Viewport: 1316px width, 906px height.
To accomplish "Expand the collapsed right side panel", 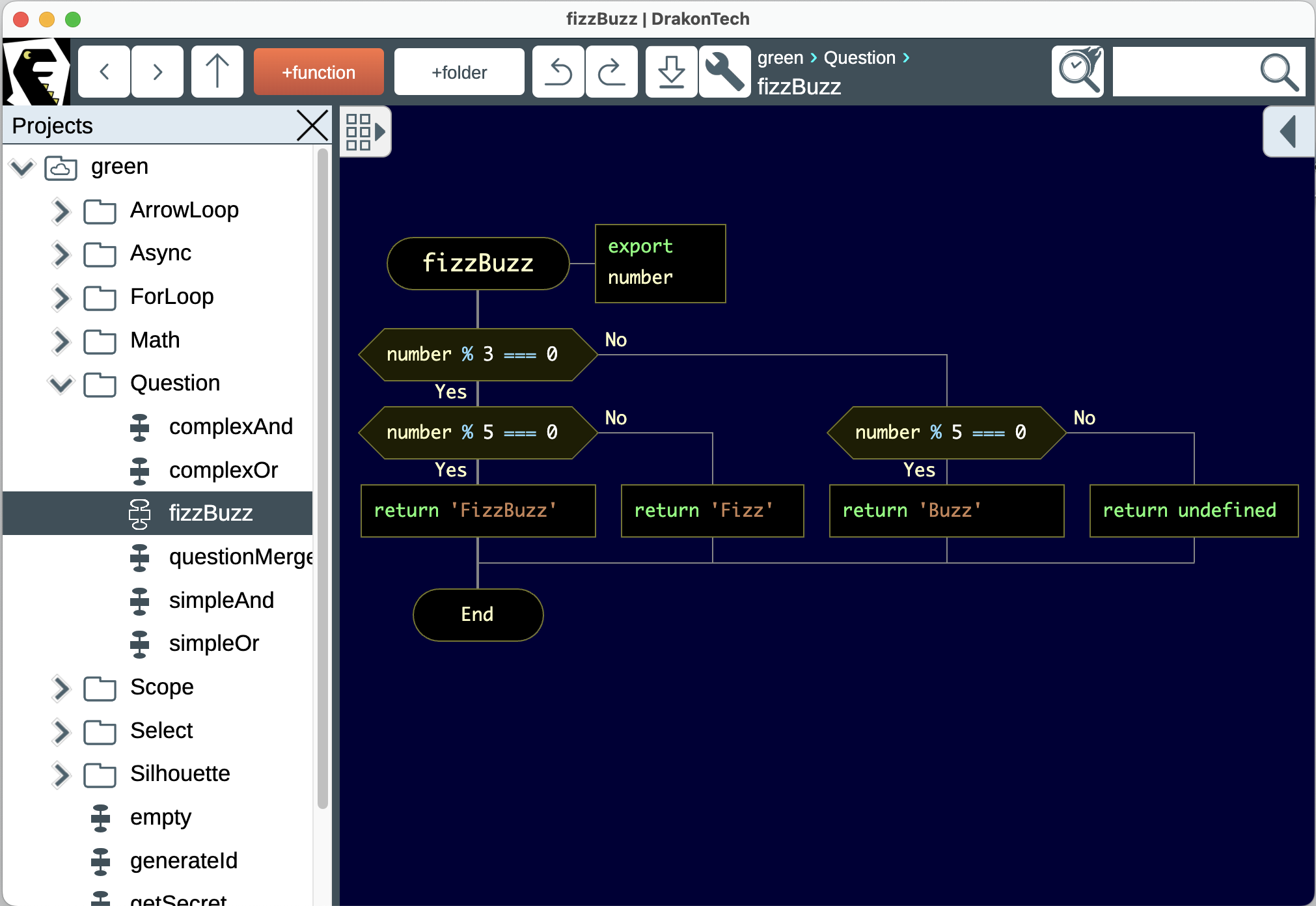I will pos(1288,131).
